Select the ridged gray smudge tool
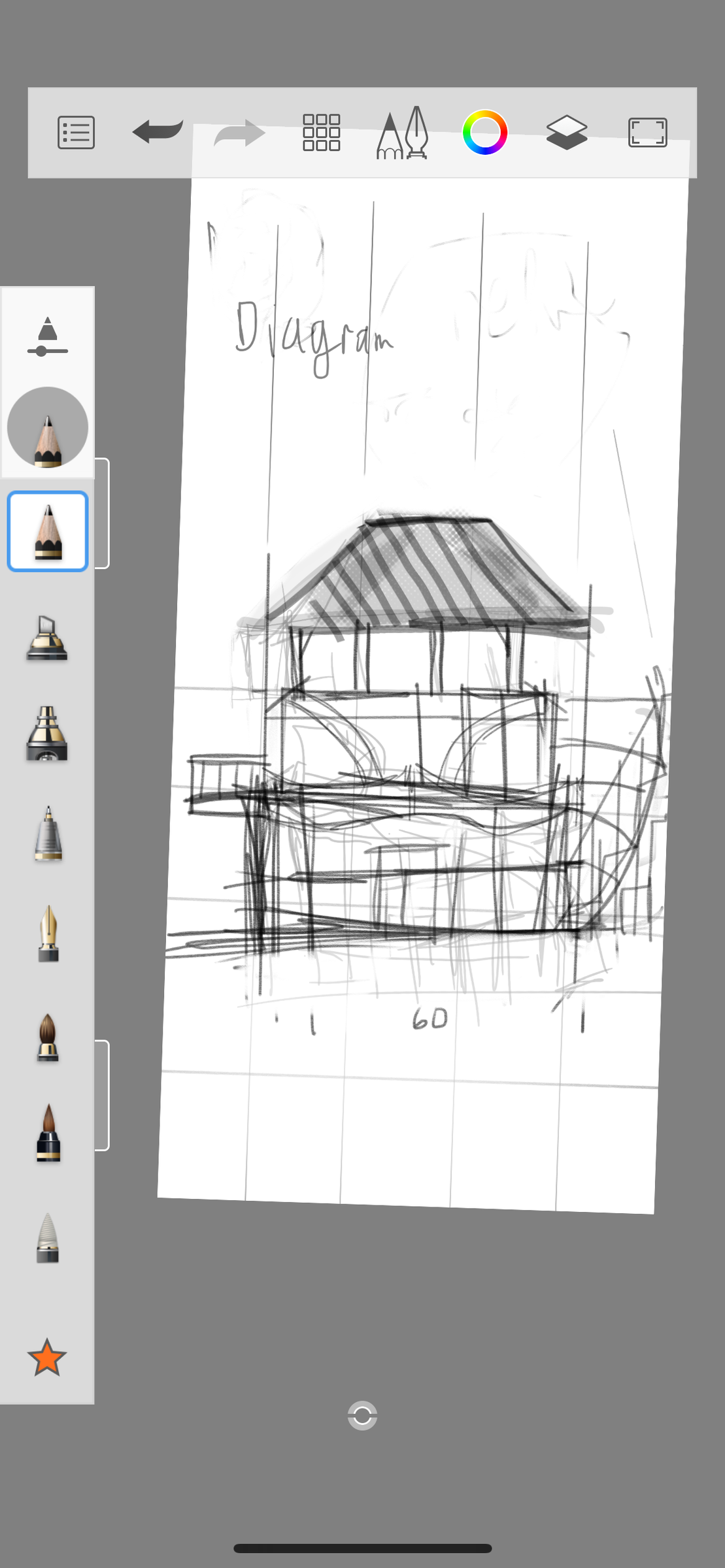 click(48, 1238)
